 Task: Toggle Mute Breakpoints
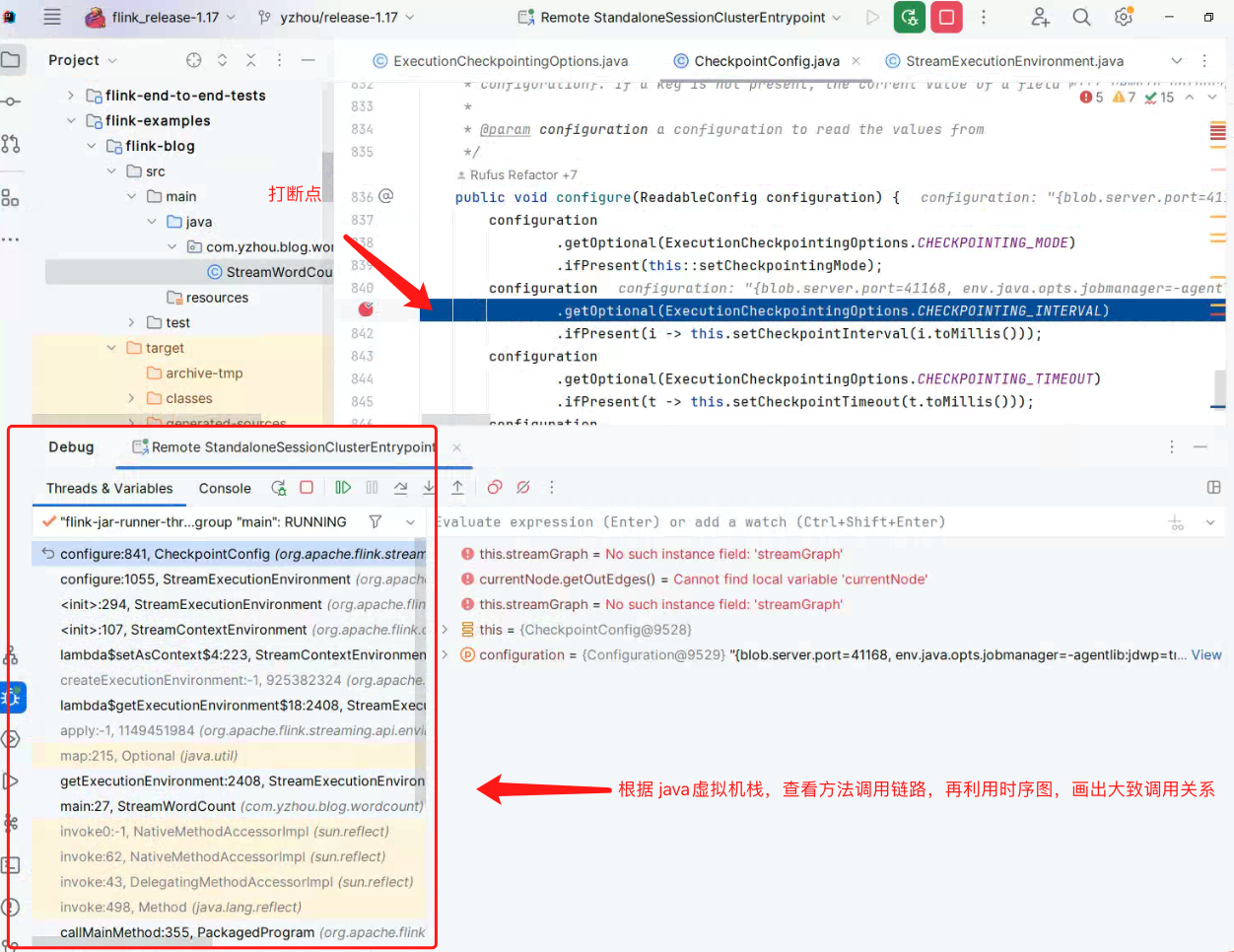(x=523, y=488)
